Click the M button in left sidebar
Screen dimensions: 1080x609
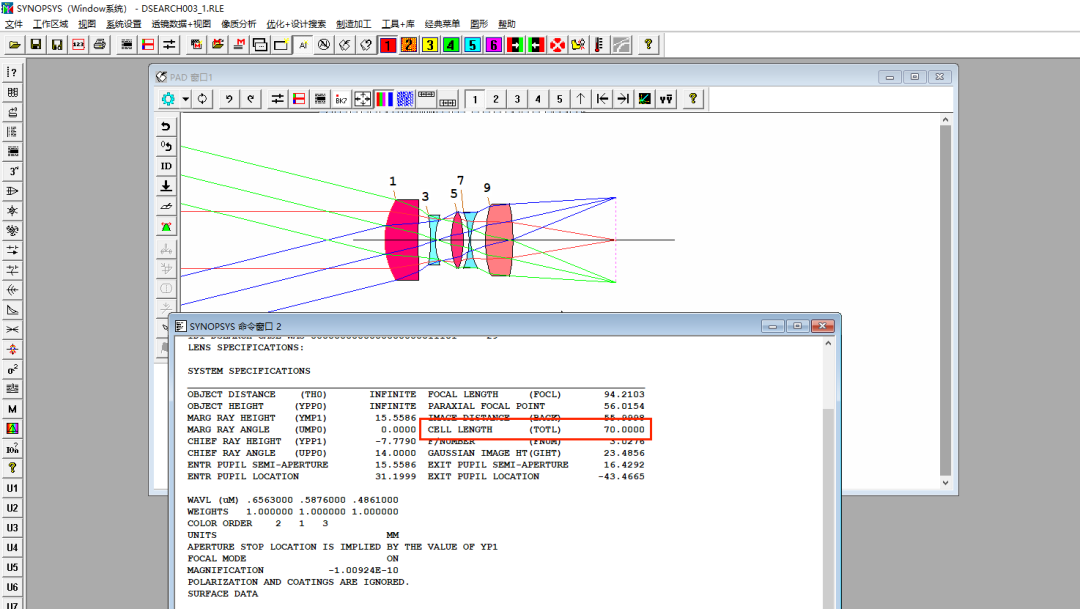pyautogui.click(x=12, y=409)
